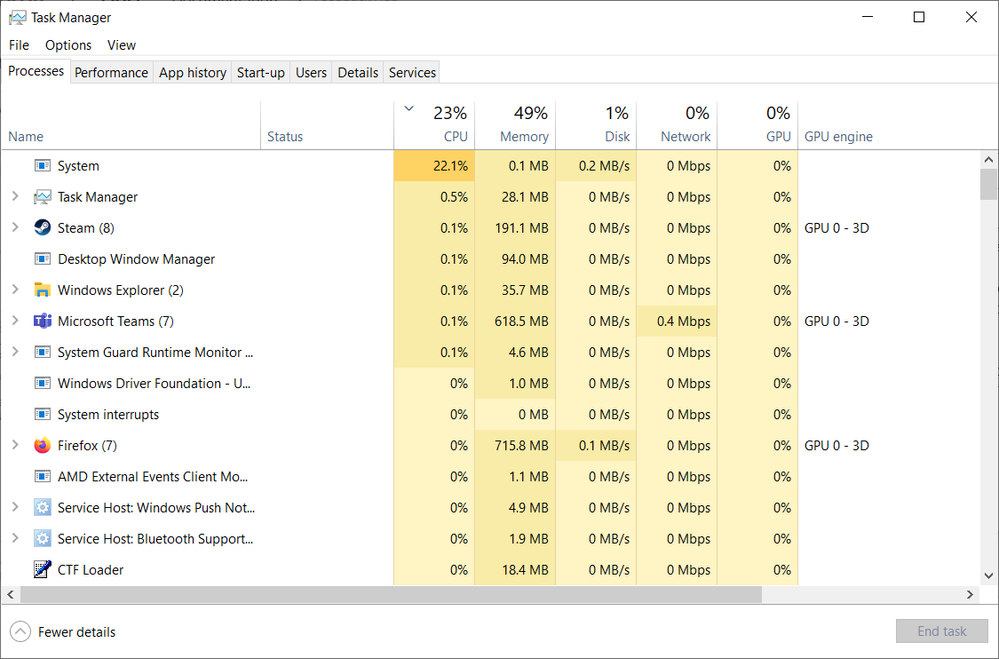This screenshot has width=999, height=659.
Task: Click the horizontal scrollbar right arrow
Action: 970,594
